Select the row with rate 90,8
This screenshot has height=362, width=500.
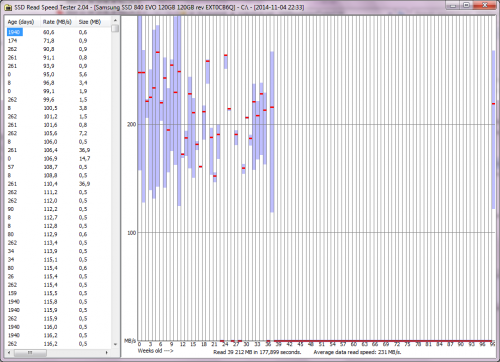pyautogui.click(x=58, y=49)
